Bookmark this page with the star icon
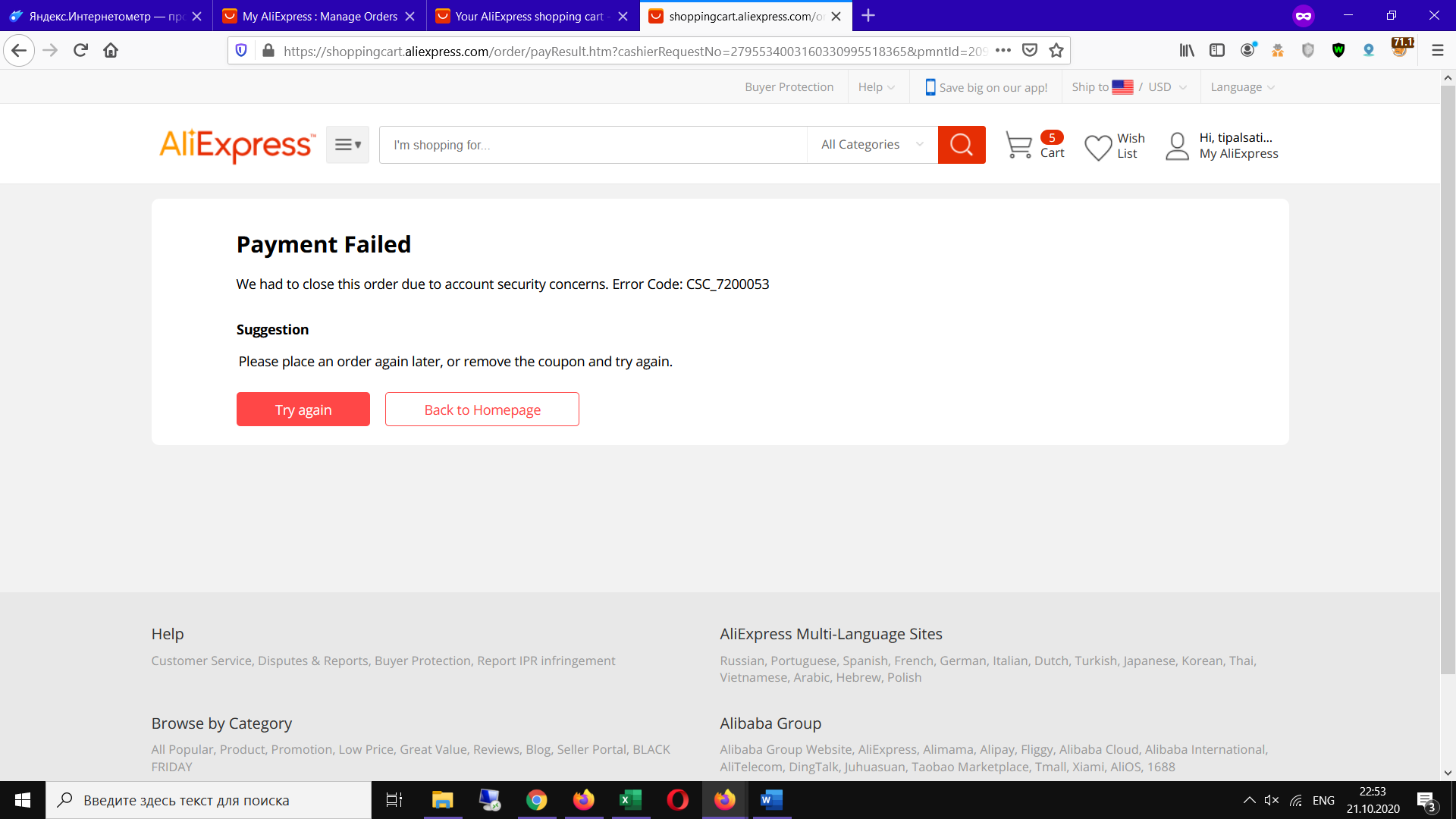This screenshot has width=1456, height=819. (1056, 51)
